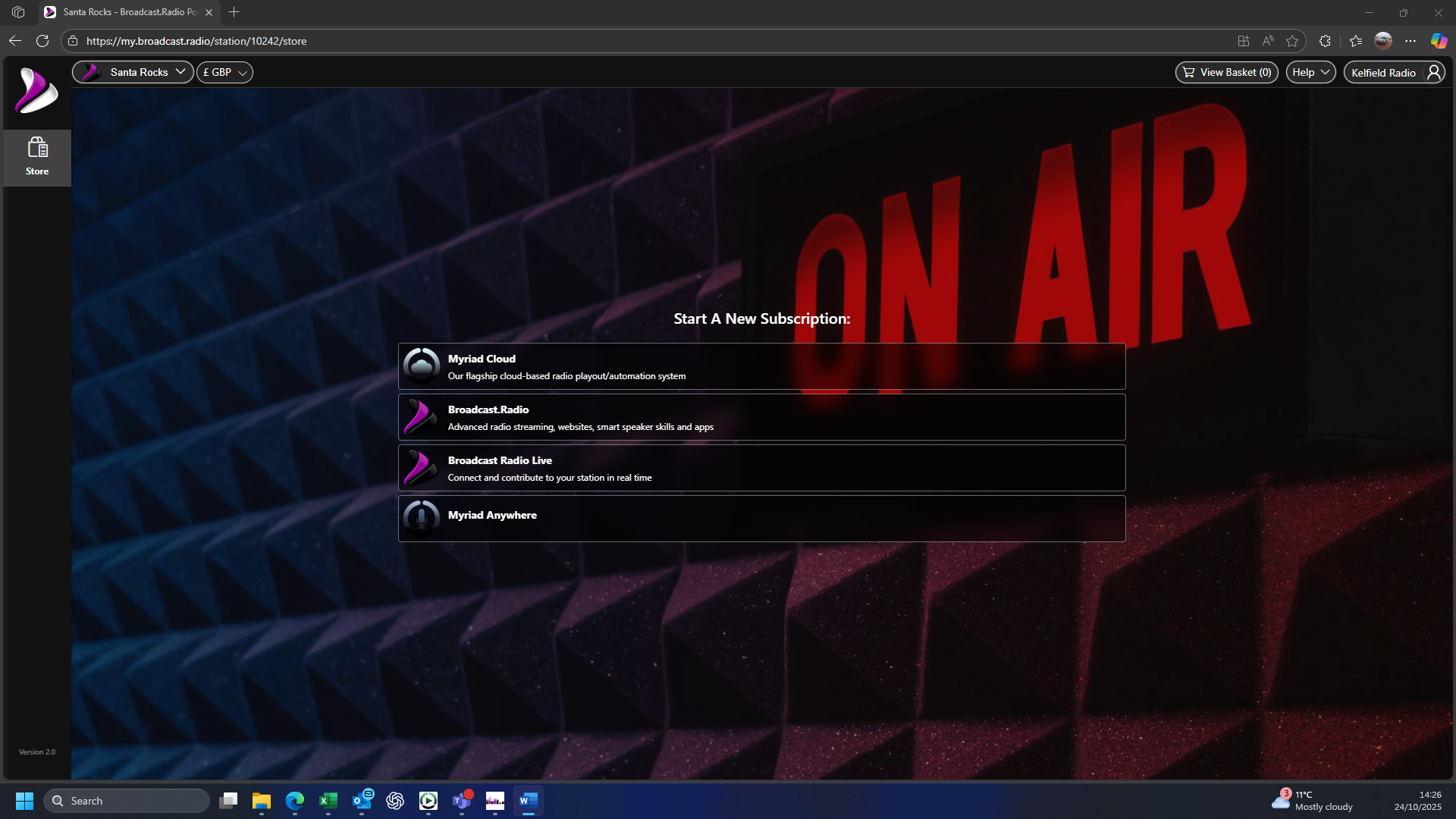Open Excel from the Windows taskbar
Screen dimensions: 1456x819
pyautogui.click(x=328, y=801)
